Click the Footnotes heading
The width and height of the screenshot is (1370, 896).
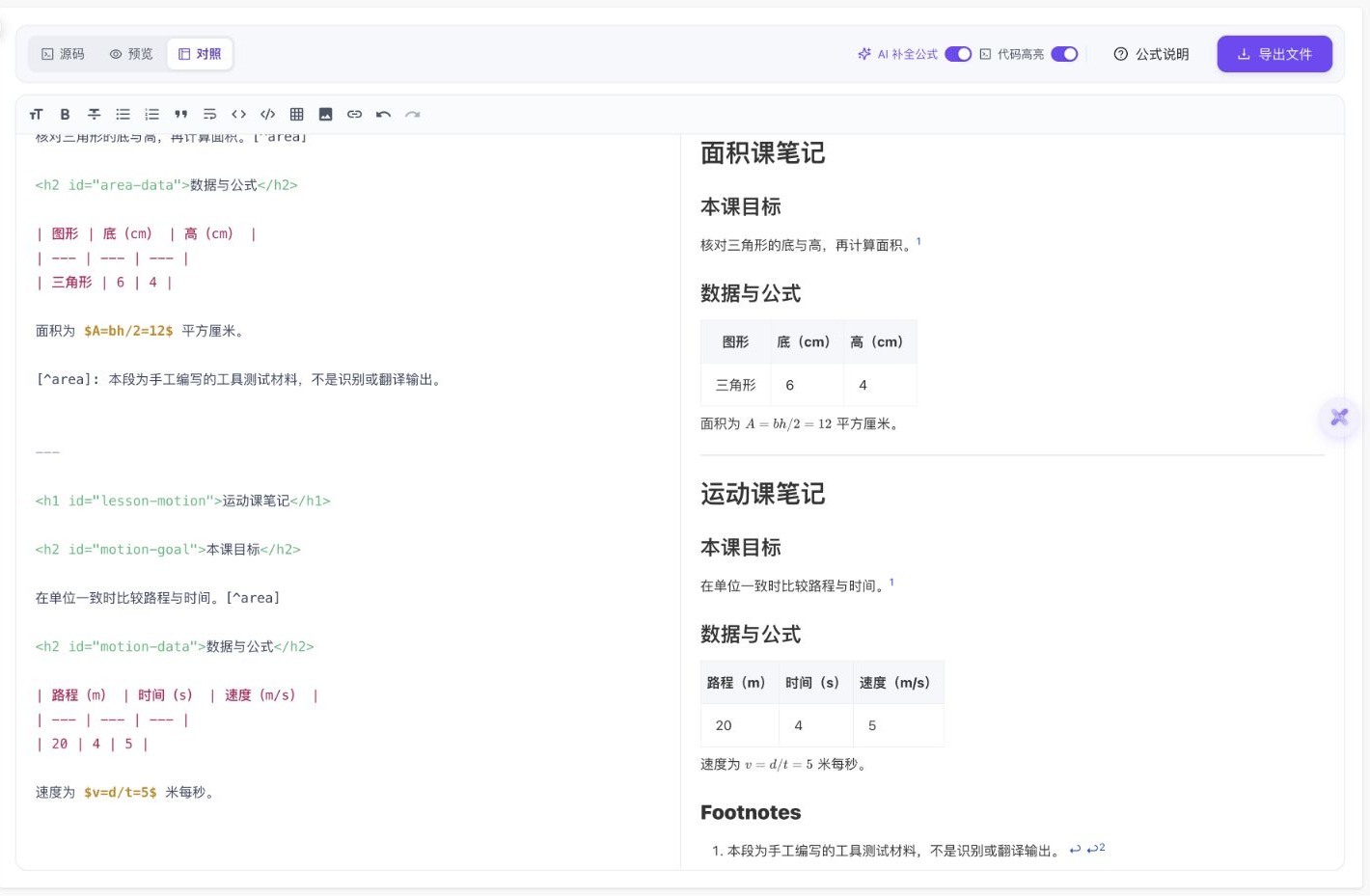tap(751, 812)
